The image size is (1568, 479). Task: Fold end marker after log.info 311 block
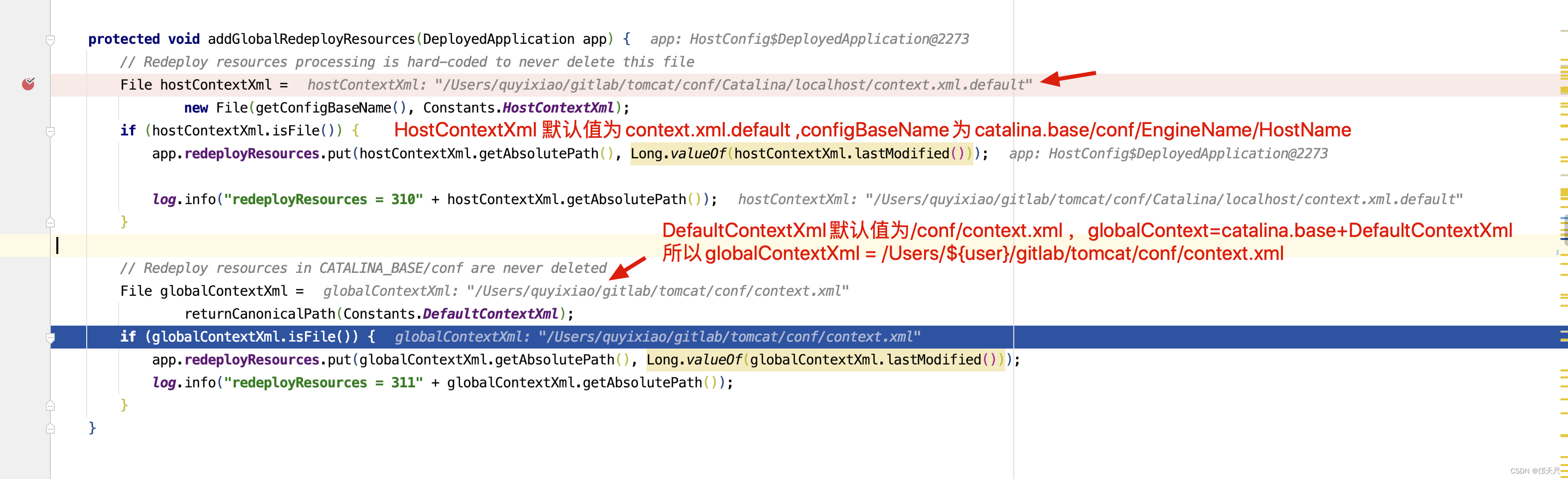pyautogui.click(x=50, y=405)
